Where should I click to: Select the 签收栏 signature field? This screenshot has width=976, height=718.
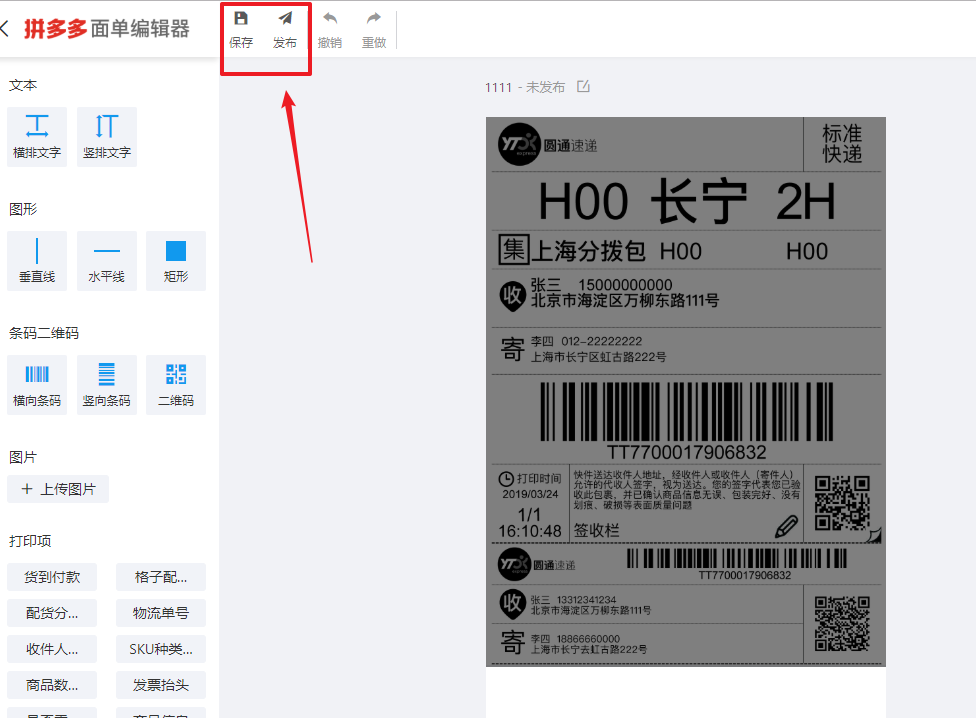pos(596,531)
